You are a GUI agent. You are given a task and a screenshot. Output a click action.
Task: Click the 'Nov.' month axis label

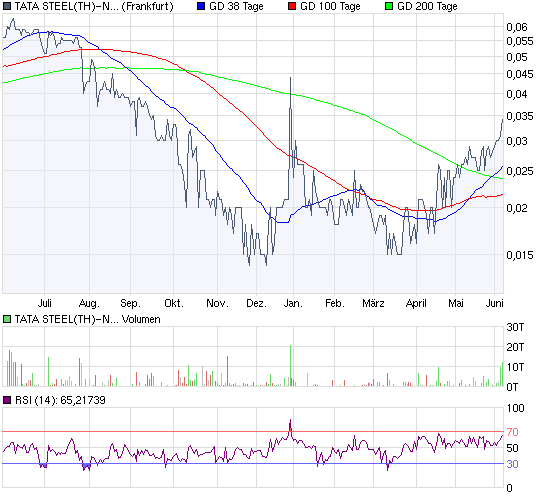click(217, 303)
